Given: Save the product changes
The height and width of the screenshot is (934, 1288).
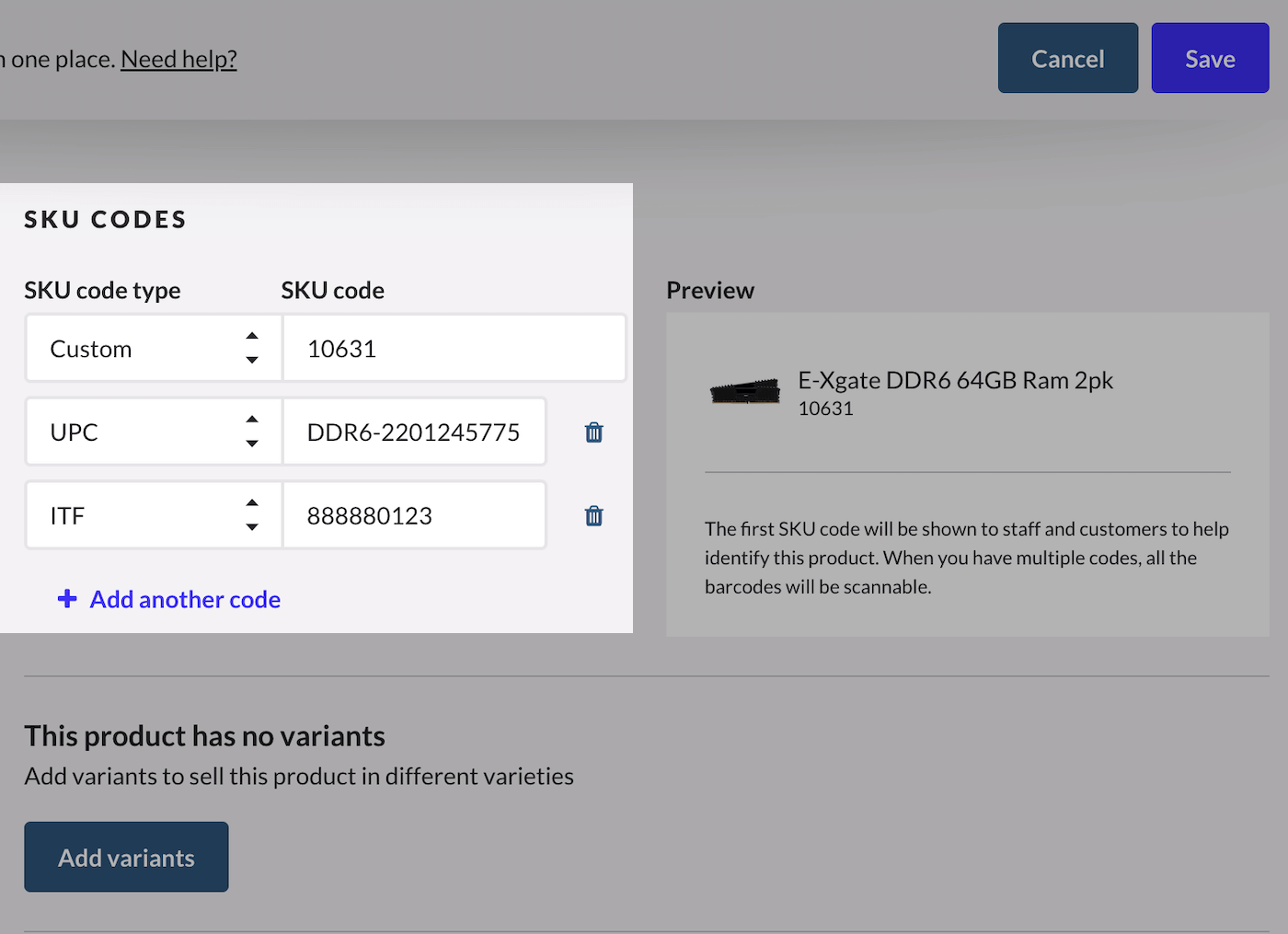Looking at the screenshot, I should [1210, 59].
